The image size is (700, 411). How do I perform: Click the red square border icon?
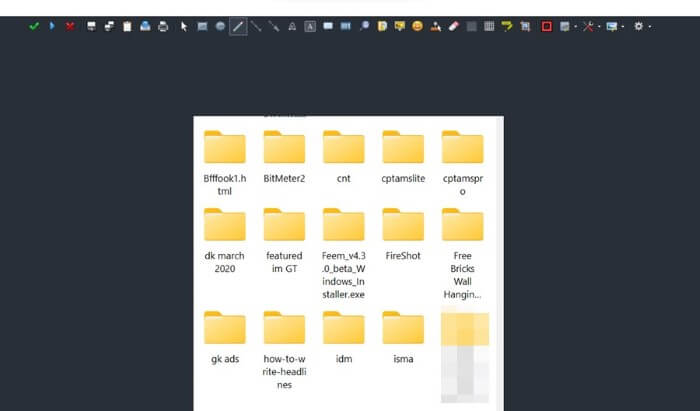point(546,26)
